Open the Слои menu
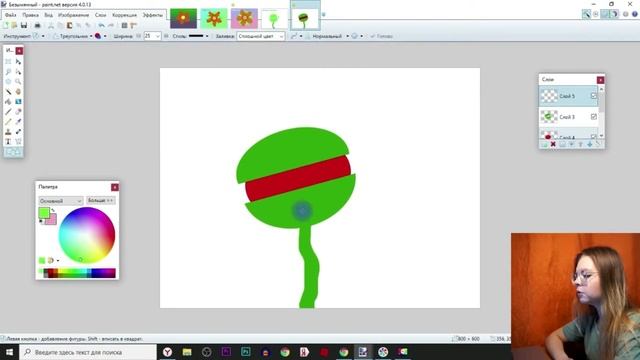The width and height of the screenshot is (640, 360). [100, 15]
